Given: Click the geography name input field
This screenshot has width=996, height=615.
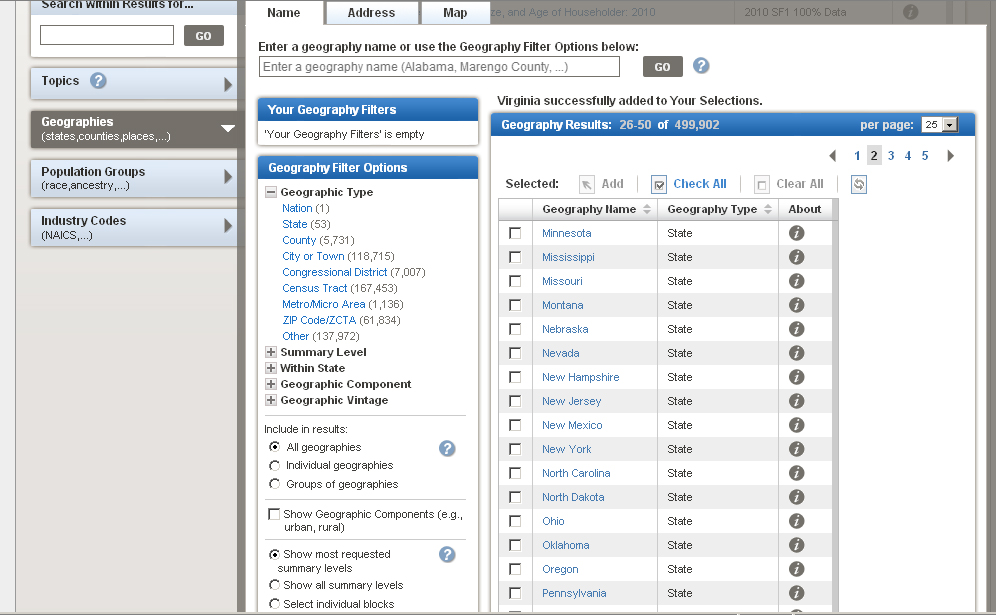Looking at the screenshot, I should click(x=439, y=67).
